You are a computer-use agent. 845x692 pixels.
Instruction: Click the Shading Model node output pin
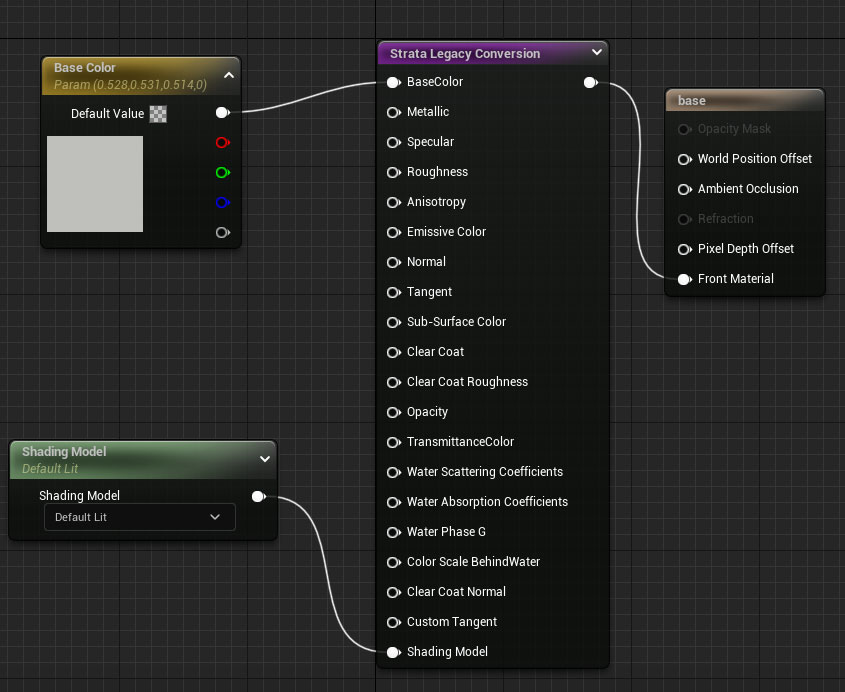tap(259, 496)
